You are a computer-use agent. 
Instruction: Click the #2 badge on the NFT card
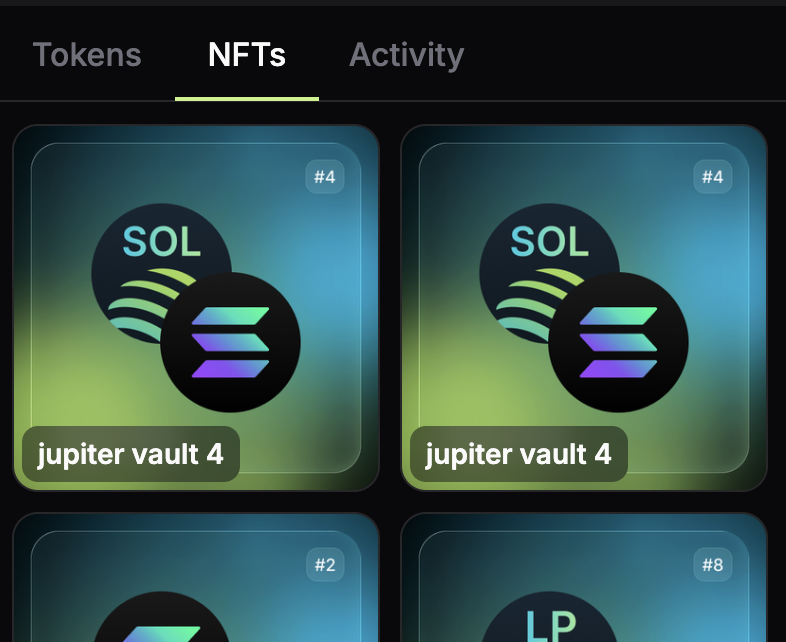(x=325, y=565)
